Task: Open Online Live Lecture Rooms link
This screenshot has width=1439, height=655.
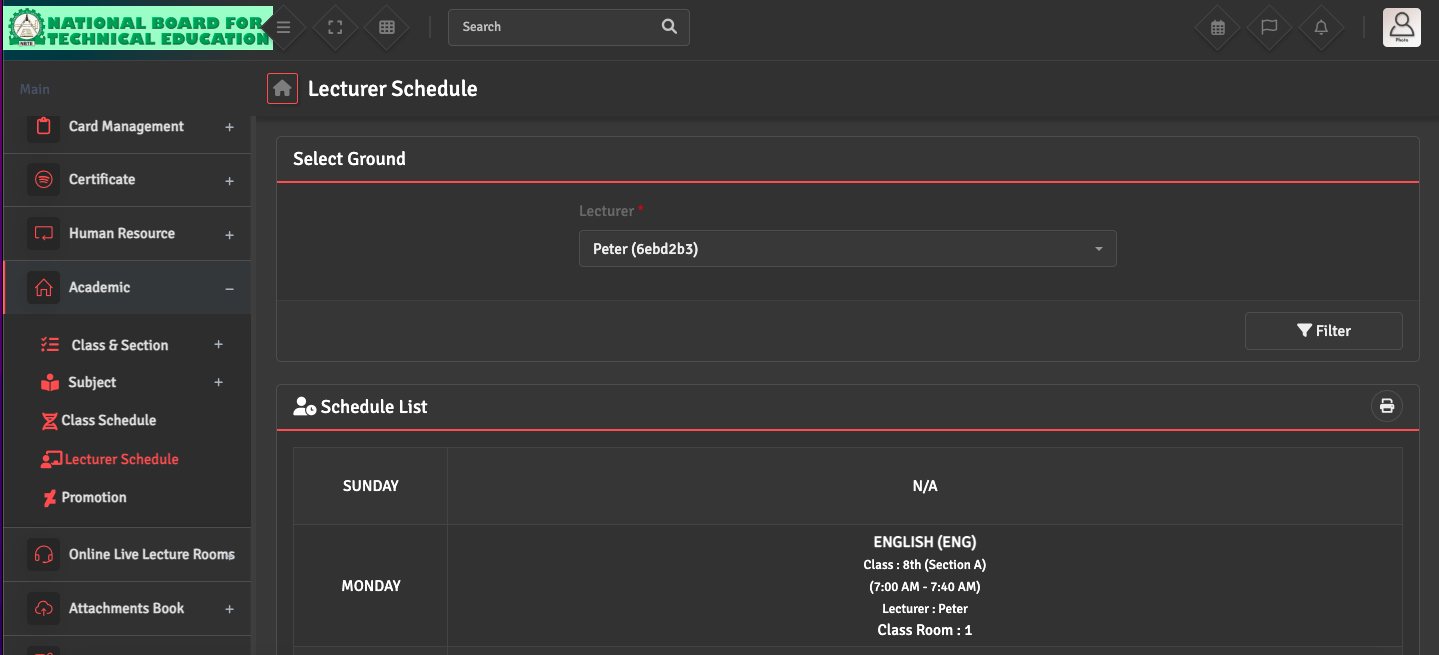Action: [x=151, y=555]
